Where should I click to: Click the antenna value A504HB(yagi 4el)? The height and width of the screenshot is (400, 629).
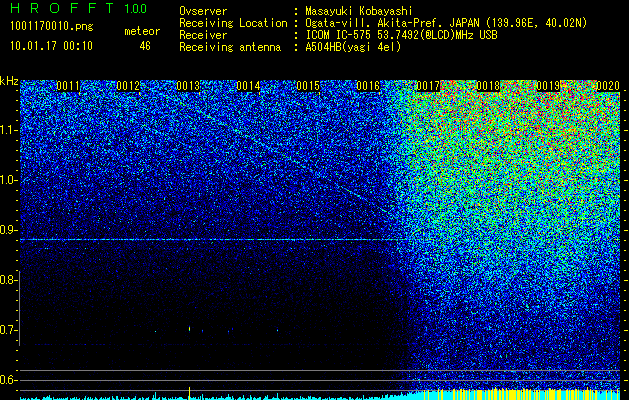353,47
